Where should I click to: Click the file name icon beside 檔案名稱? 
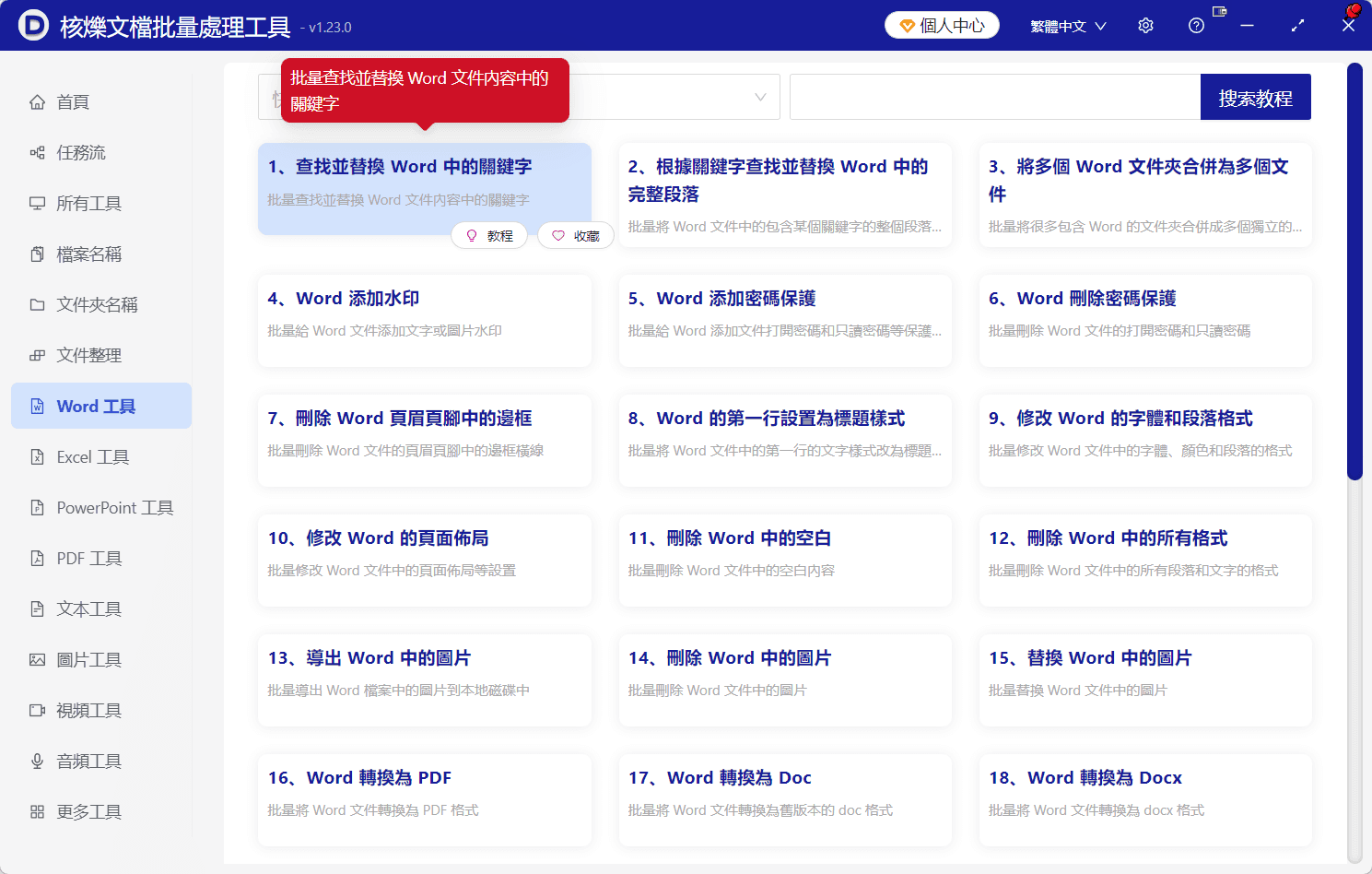click(x=37, y=254)
